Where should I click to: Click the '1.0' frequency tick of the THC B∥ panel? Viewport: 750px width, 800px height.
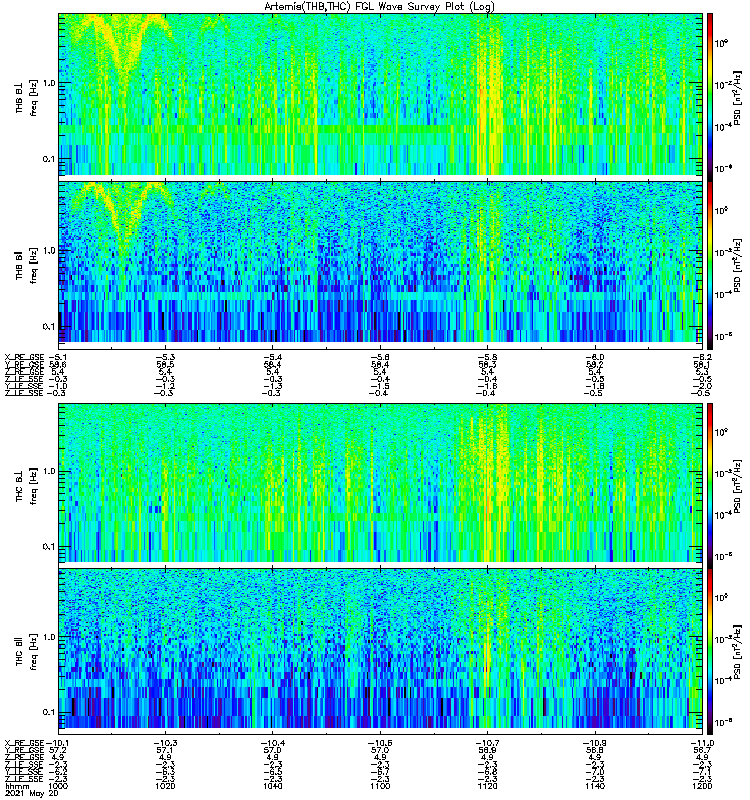49,637
